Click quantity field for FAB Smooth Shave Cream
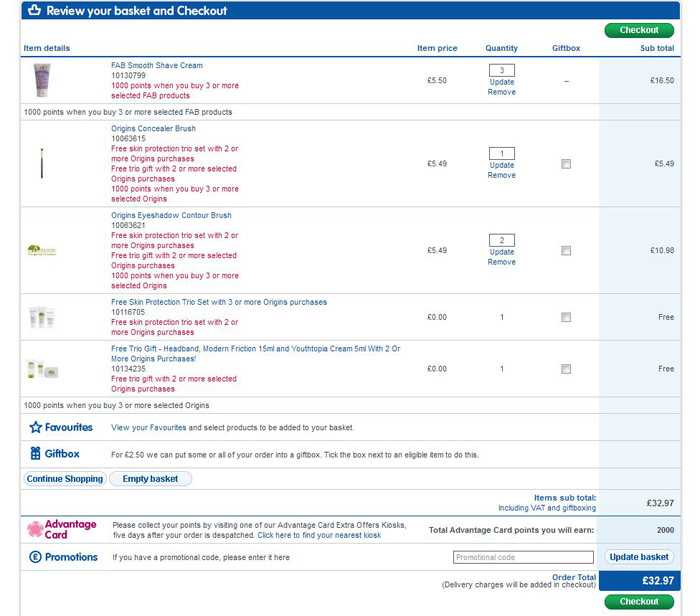 tap(502, 70)
